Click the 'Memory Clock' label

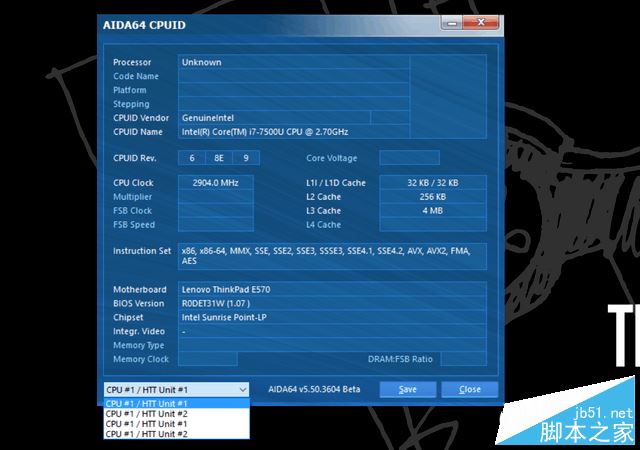141,359
